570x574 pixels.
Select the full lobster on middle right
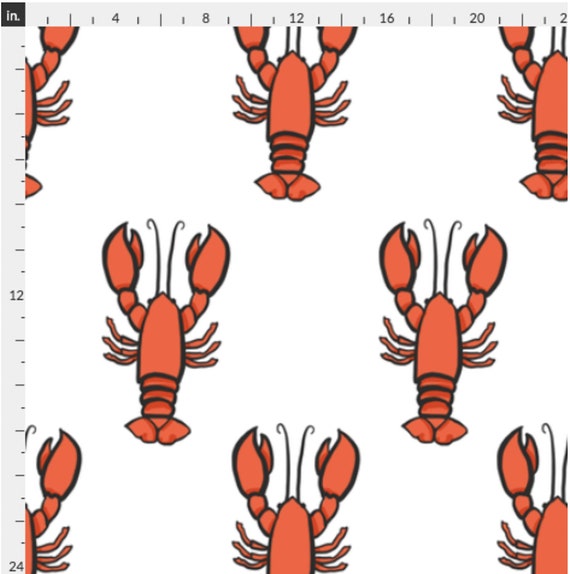coord(443,332)
